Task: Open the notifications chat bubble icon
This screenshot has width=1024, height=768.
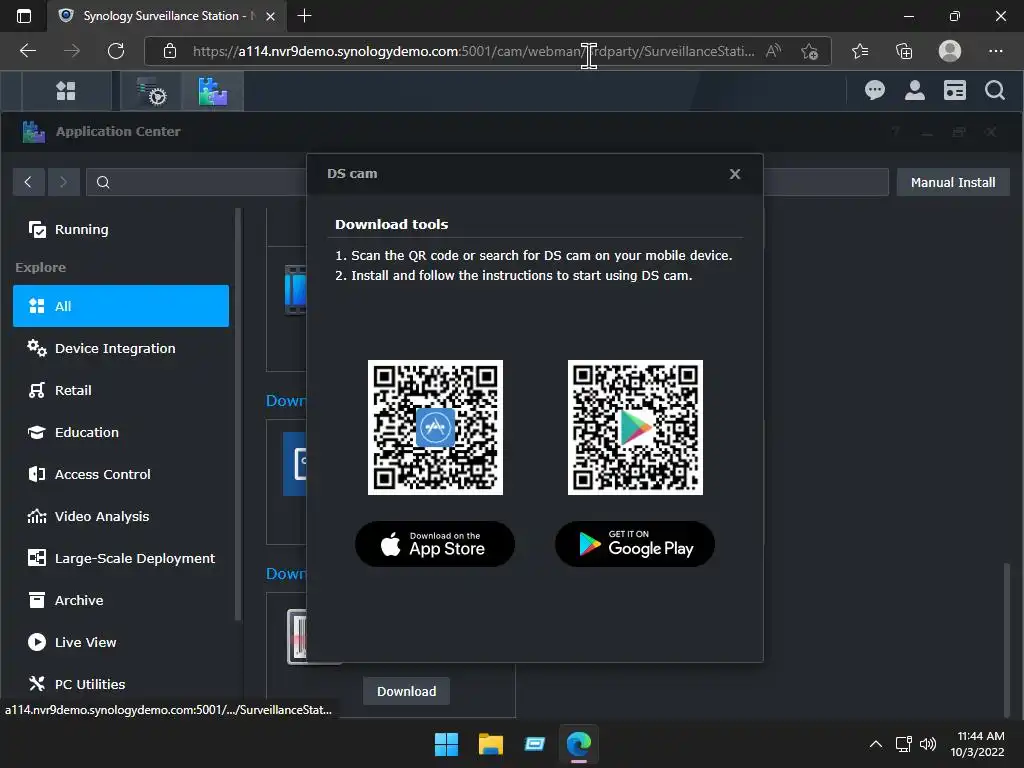Action: [x=874, y=90]
